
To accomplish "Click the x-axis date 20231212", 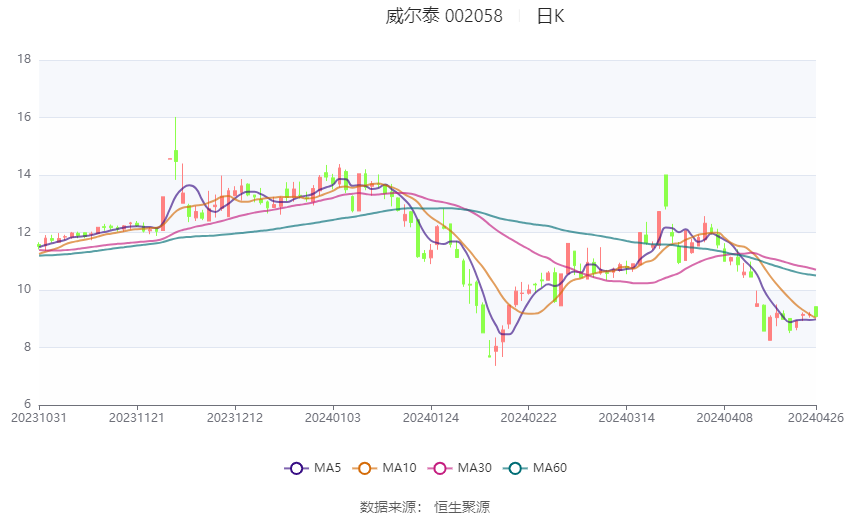I will coord(235,418).
